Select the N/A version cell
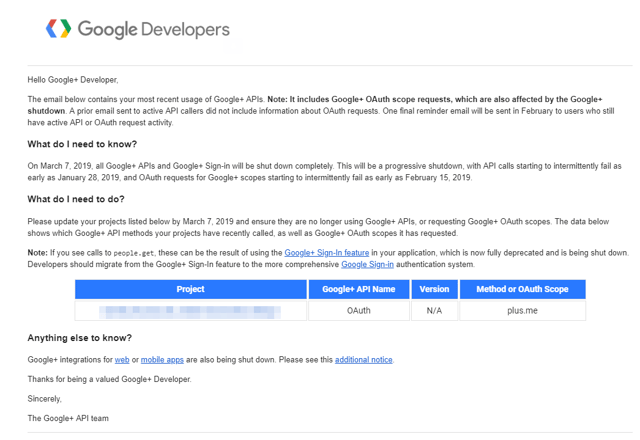 tap(434, 311)
